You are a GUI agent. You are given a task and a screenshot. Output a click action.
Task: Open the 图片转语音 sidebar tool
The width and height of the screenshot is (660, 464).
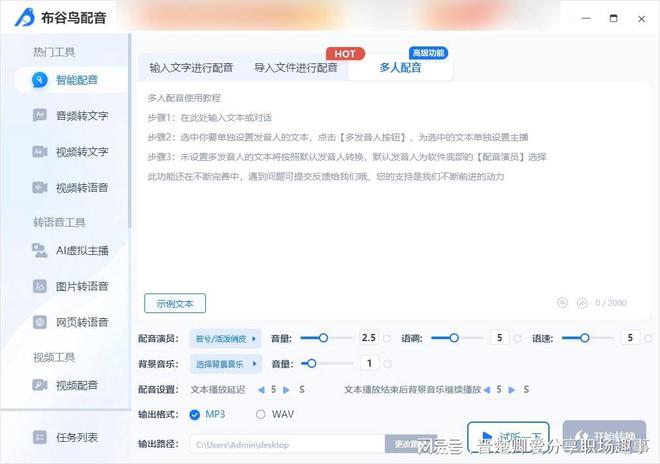pyautogui.click(x=71, y=286)
